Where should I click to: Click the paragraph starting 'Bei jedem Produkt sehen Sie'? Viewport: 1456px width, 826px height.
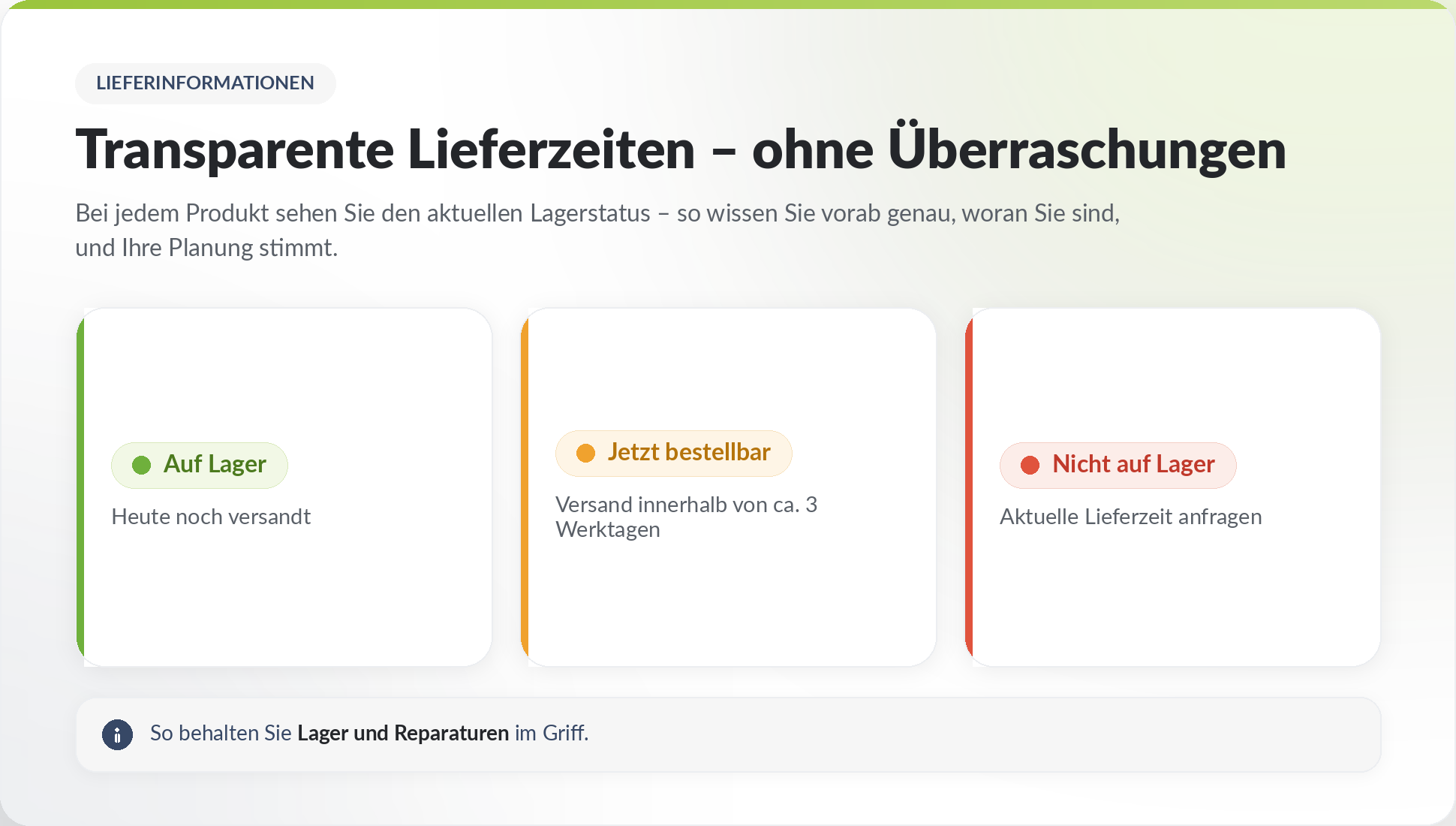click(x=597, y=230)
